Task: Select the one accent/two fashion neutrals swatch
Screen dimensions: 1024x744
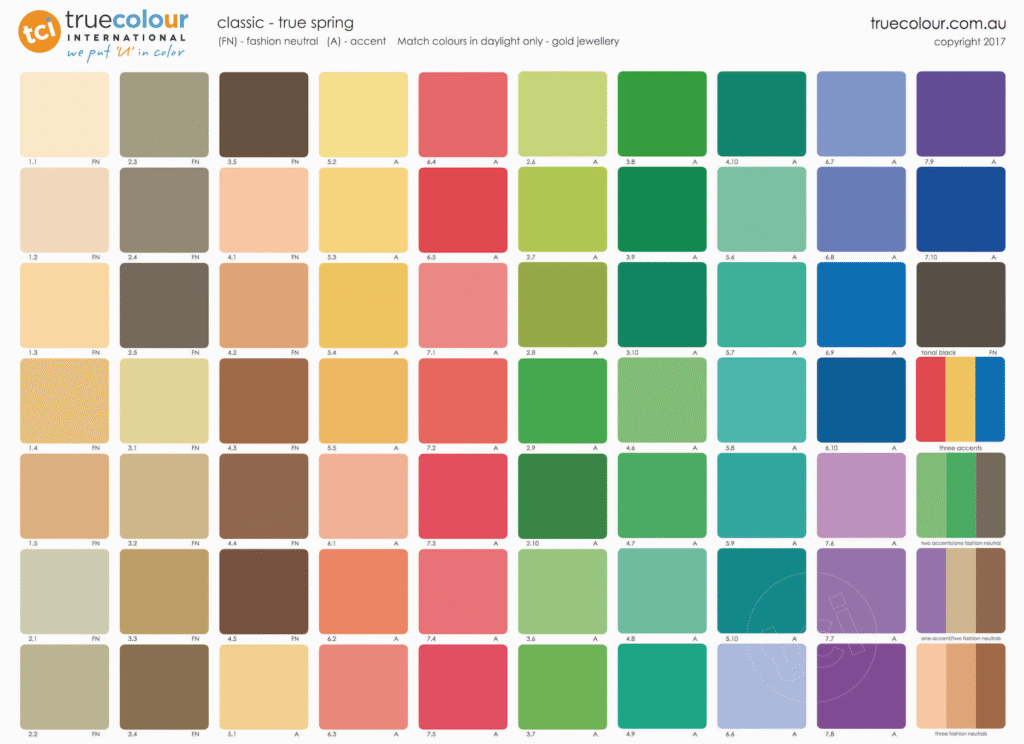Action: point(960,590)
